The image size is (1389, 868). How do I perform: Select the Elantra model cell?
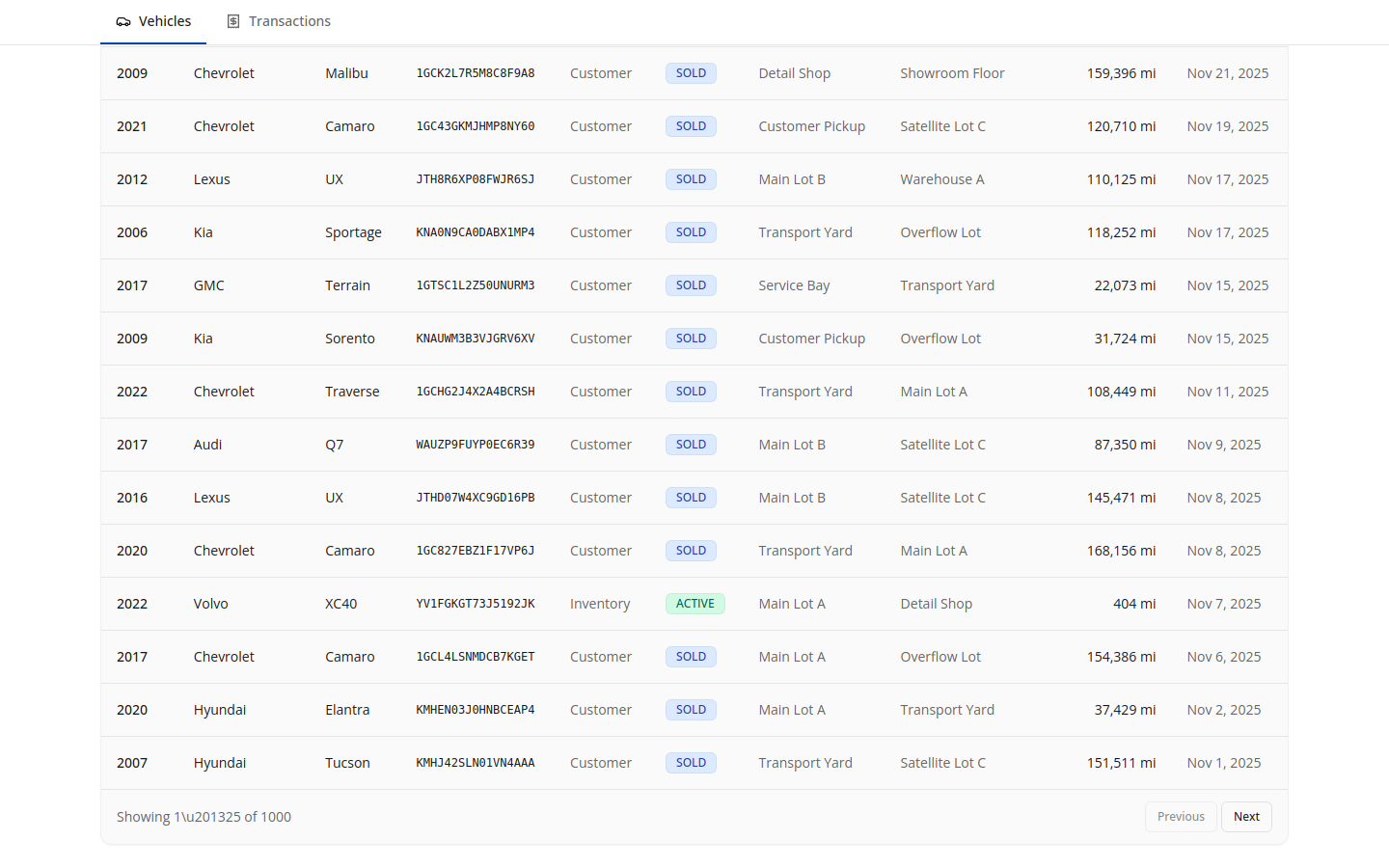coord(347,710)
